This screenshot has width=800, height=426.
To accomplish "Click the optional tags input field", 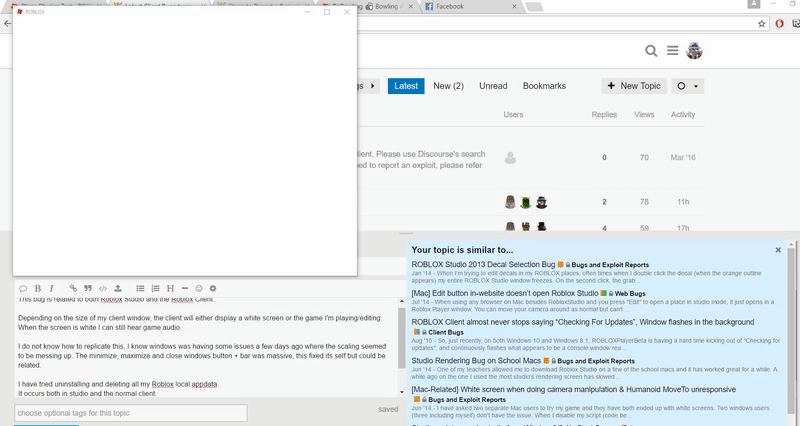I will pyautogui.click(x=131, y=413).
